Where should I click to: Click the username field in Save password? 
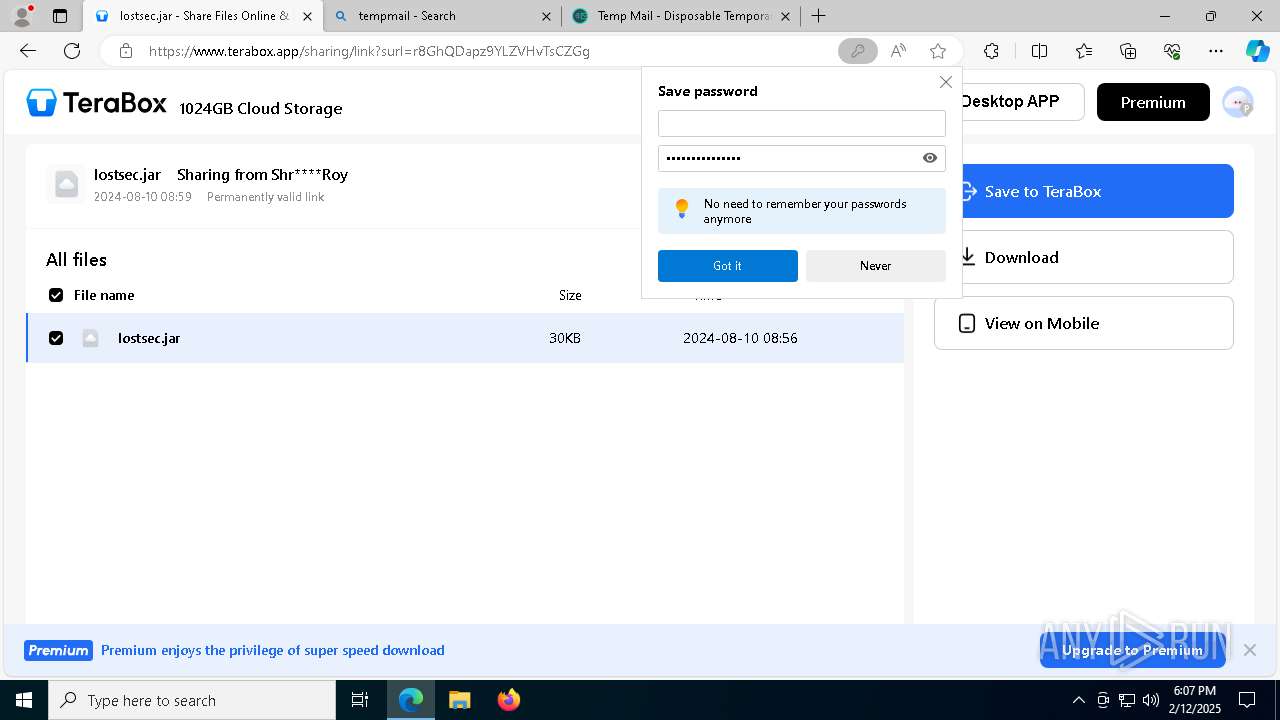pyautogui.click(x=801, y=123)
